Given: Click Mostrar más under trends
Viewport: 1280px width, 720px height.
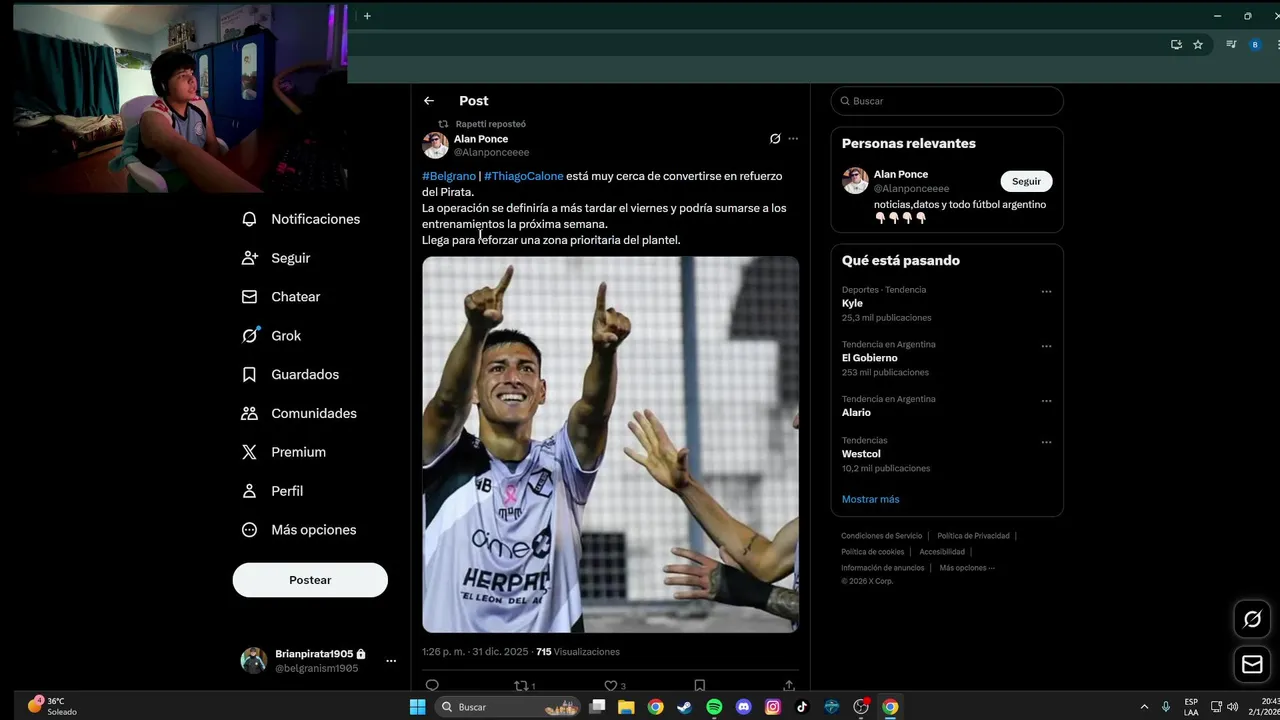Looking at the screenshot, I should tap(870, 499).
